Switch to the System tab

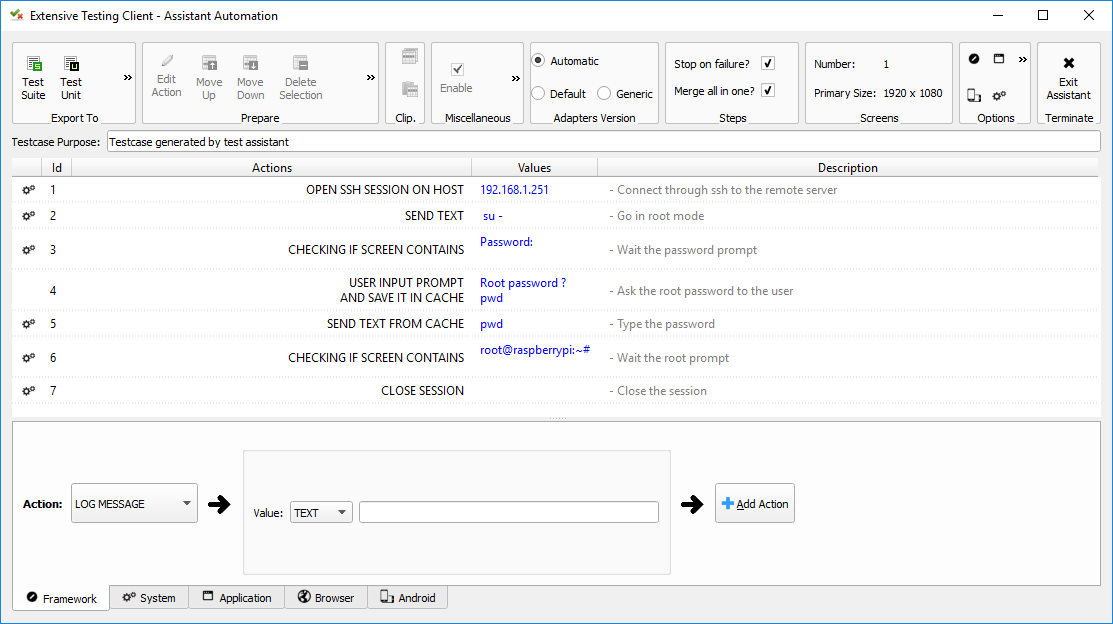[x=149, y=598]
